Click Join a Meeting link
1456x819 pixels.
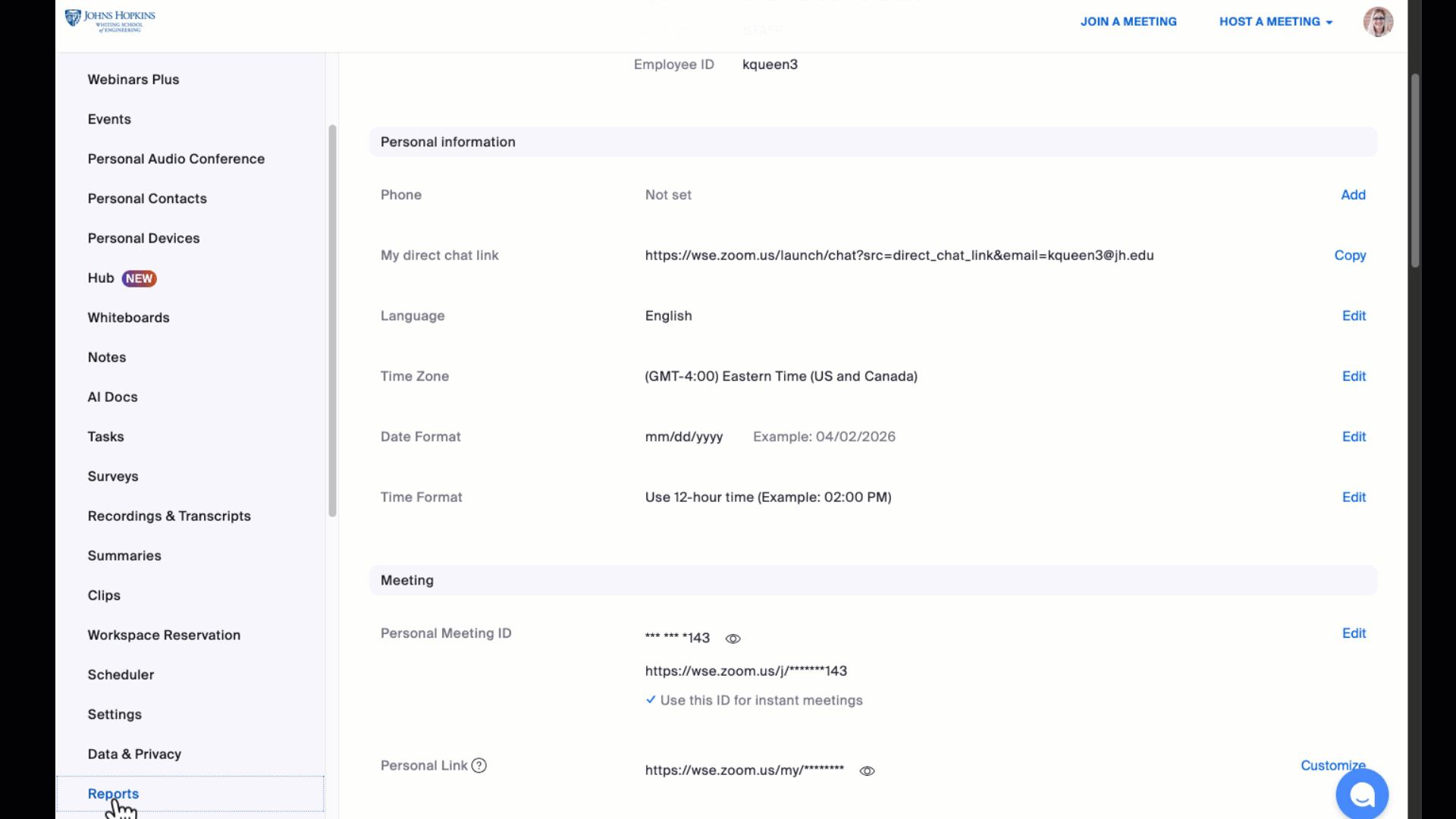[1128, 21]
